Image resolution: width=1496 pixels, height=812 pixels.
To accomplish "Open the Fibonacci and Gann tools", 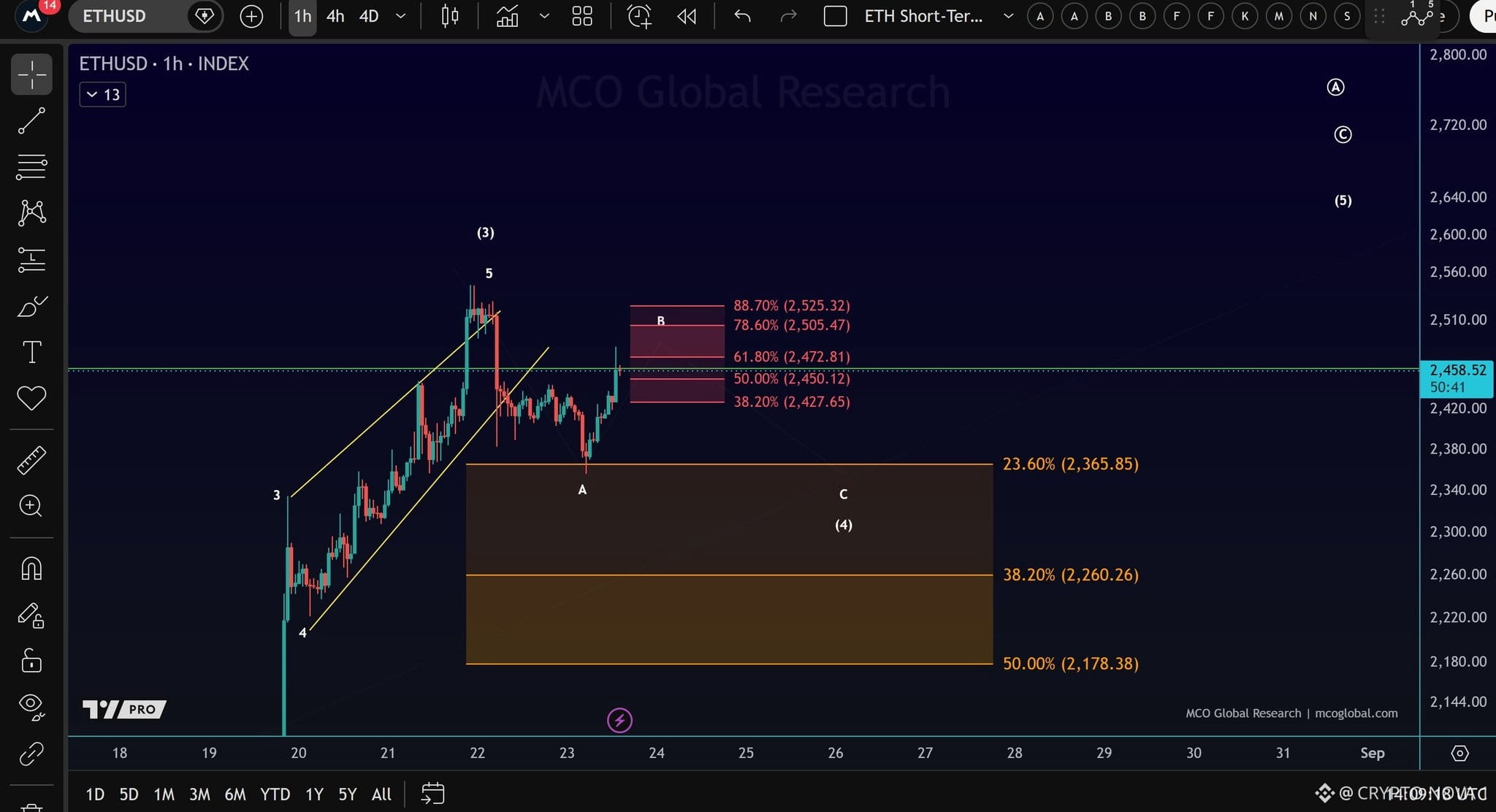I will coord(31,166).
